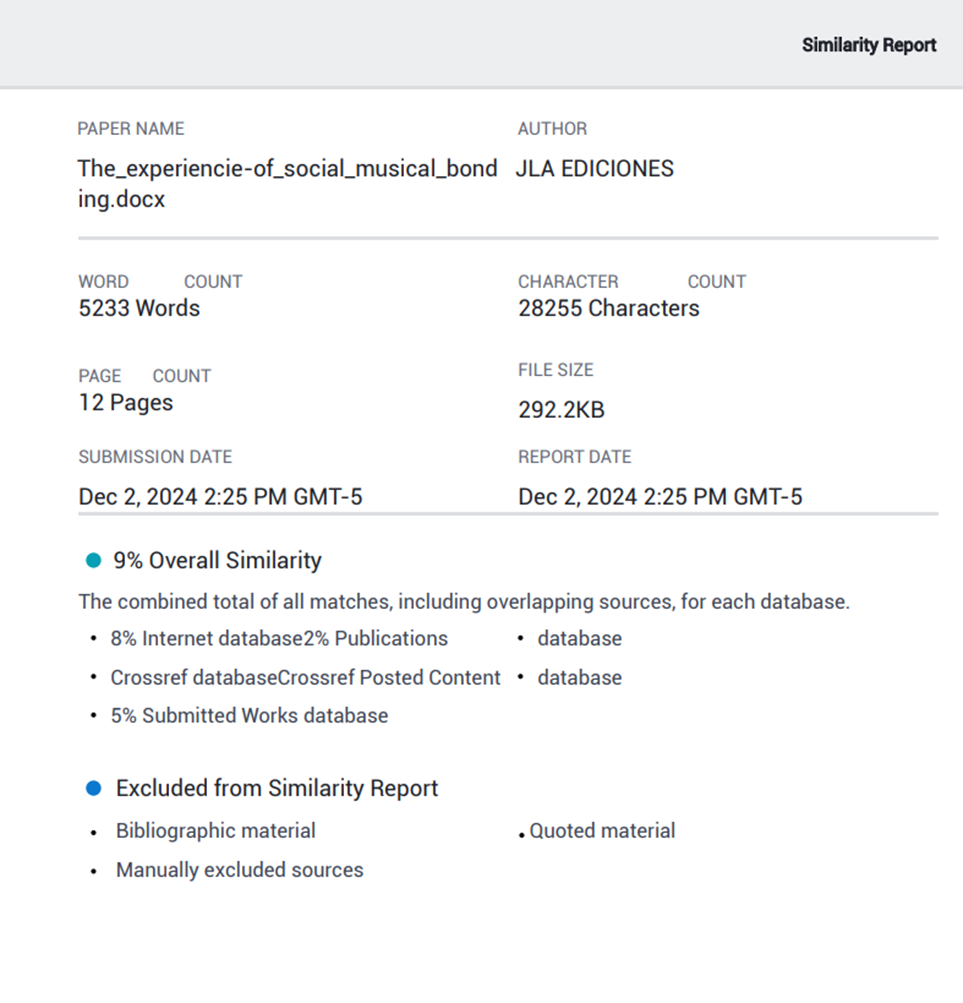
Task: Open the Excluded from Similarity Report heading
Action: point(277,788)
